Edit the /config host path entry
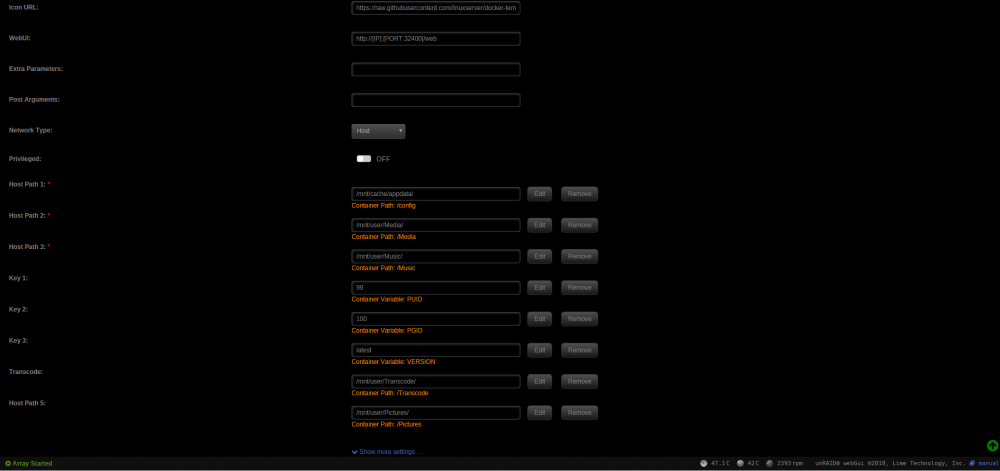The image size is (1000, 471). pos(540,194)
